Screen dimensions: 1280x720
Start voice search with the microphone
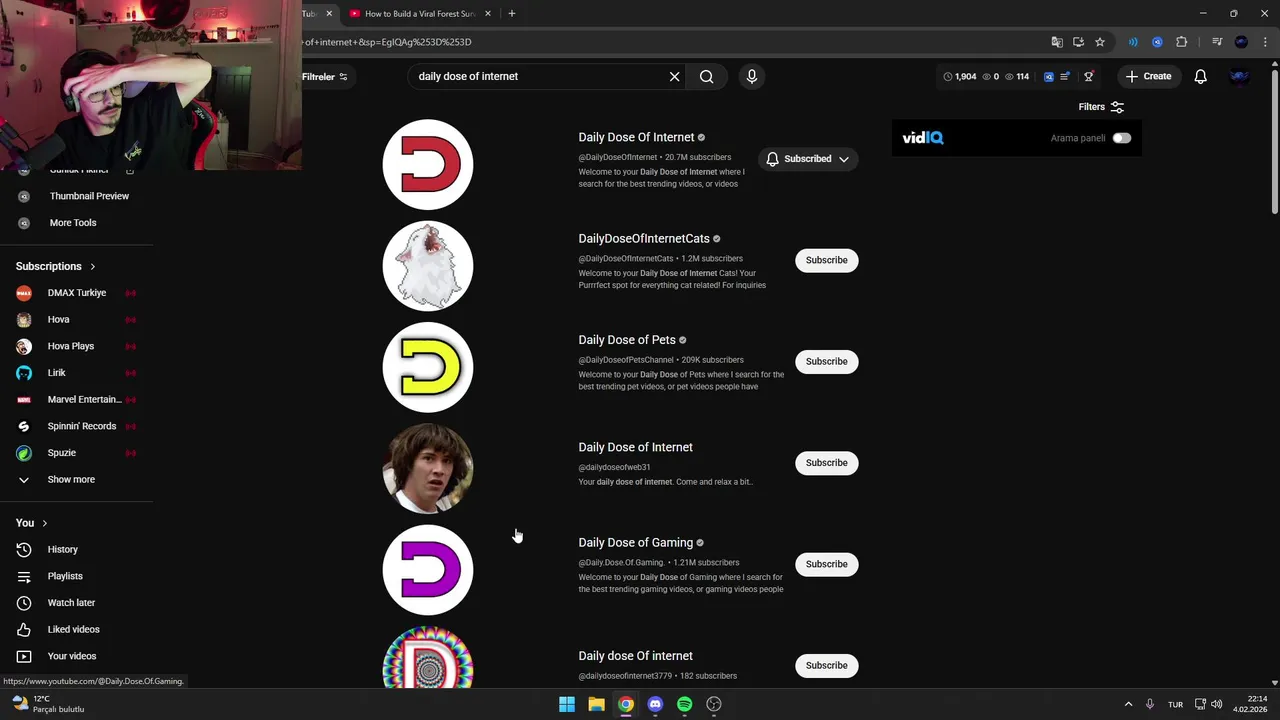click(x=752, y=76)
